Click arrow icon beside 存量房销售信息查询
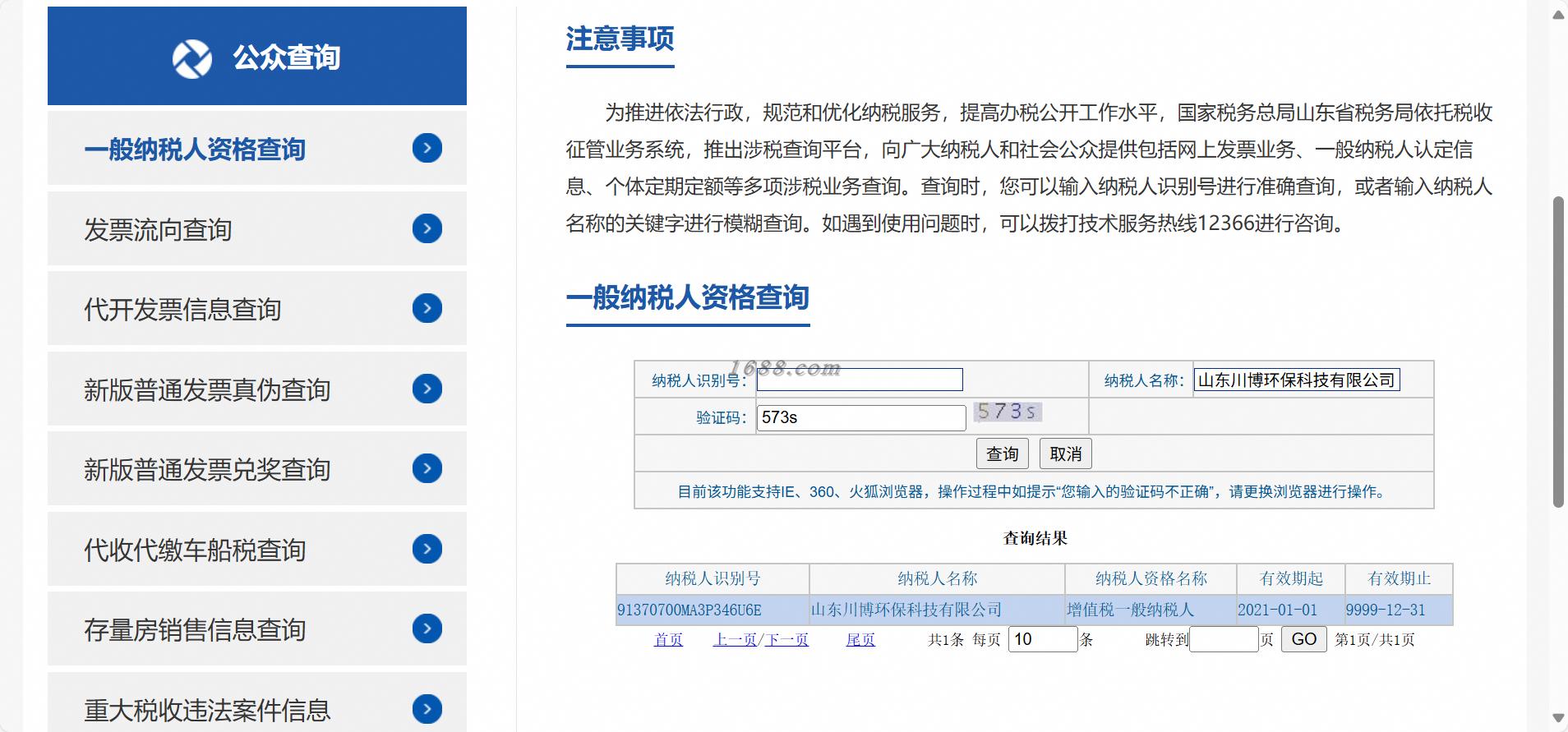The image size is (1568, 732). pos(427,628)
